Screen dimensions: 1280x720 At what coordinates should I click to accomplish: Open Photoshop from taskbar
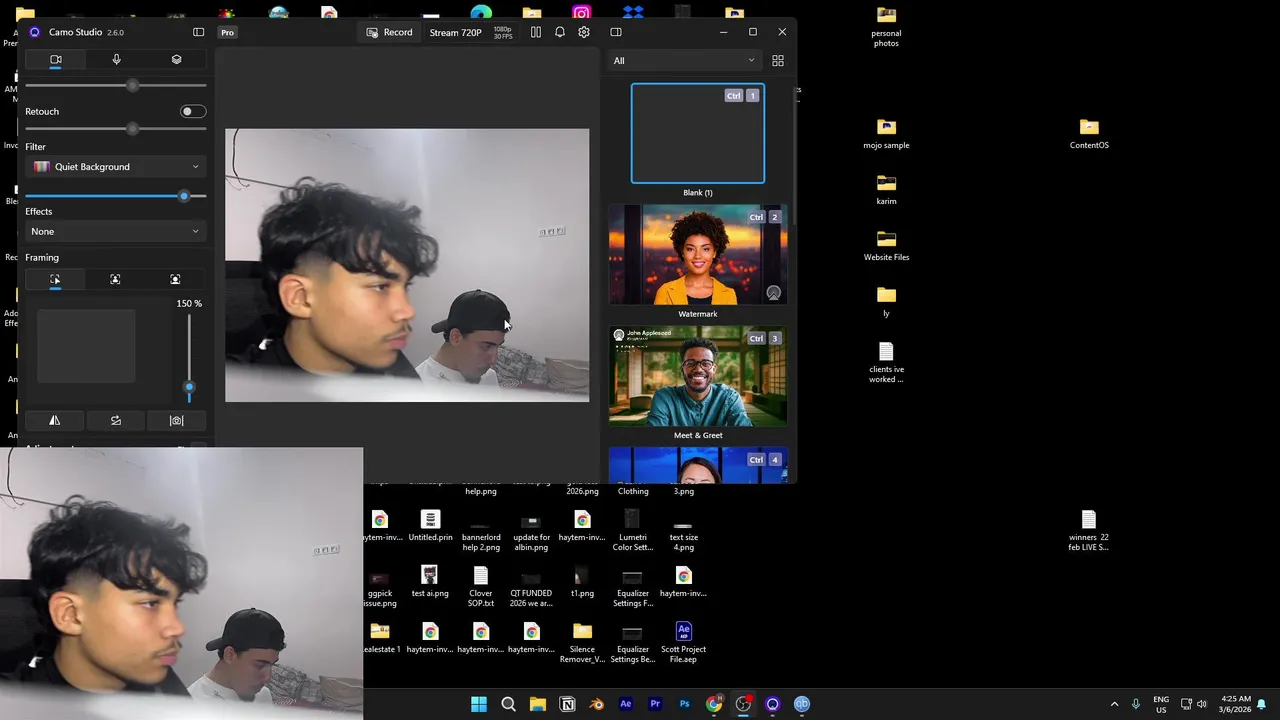point(684,704)
